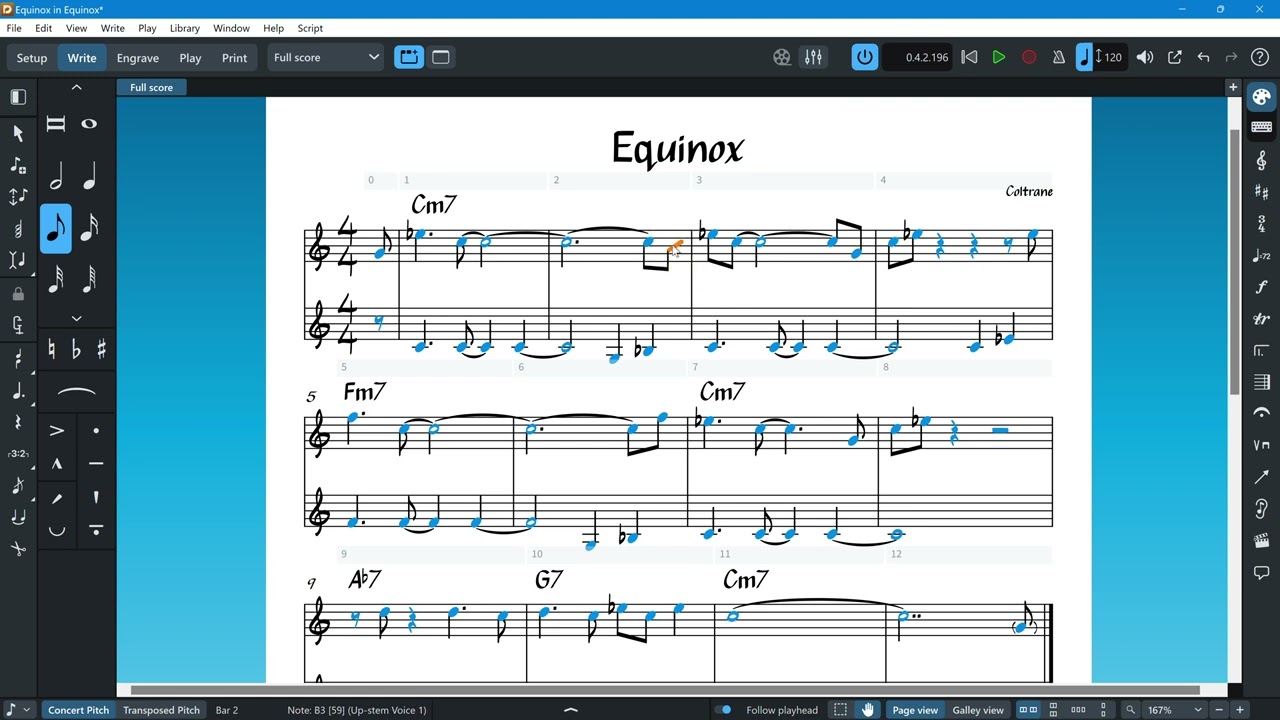Toggle Follow playhead switch
The image size is (1280, 720).
724,710
